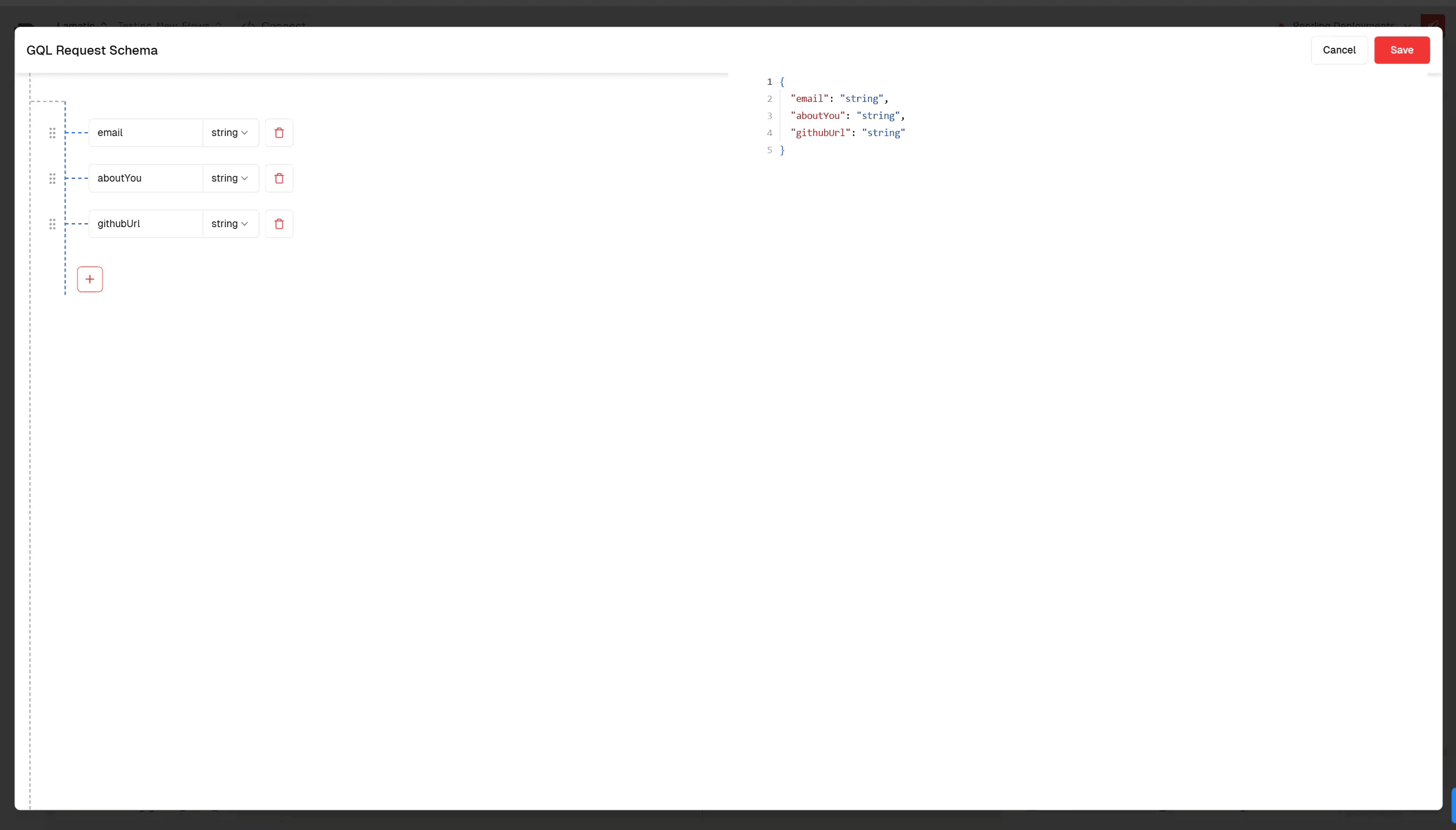Click the closing brace on JSON line 5
1456x830 pixels.
point(782,150)
